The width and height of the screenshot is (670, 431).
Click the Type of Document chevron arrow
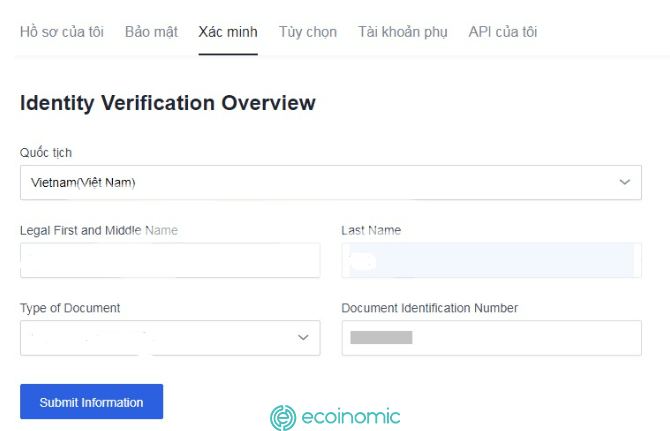[303, 337]
